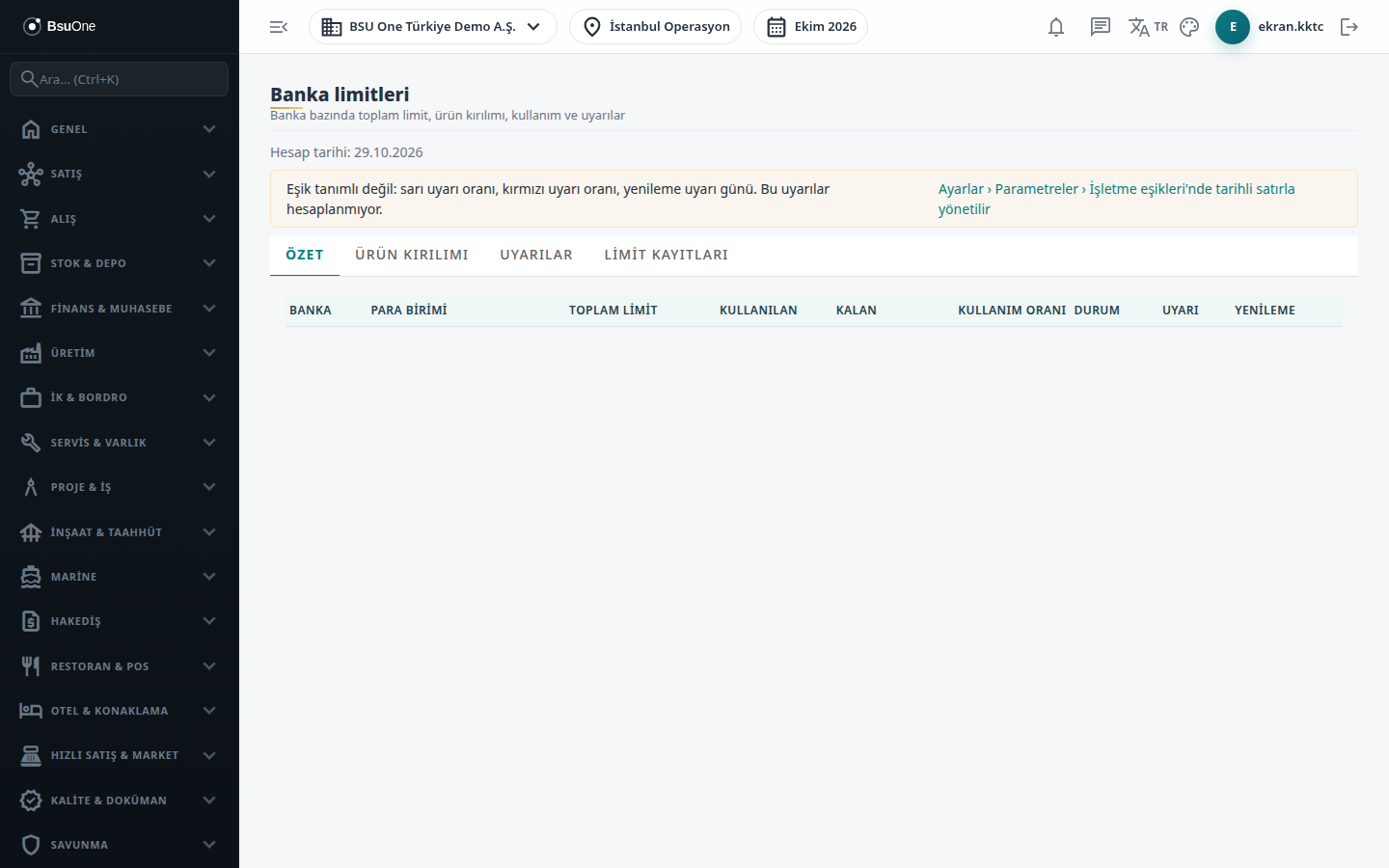
Task: Click the BsuOne logo
Action: (x=60, y=26)
